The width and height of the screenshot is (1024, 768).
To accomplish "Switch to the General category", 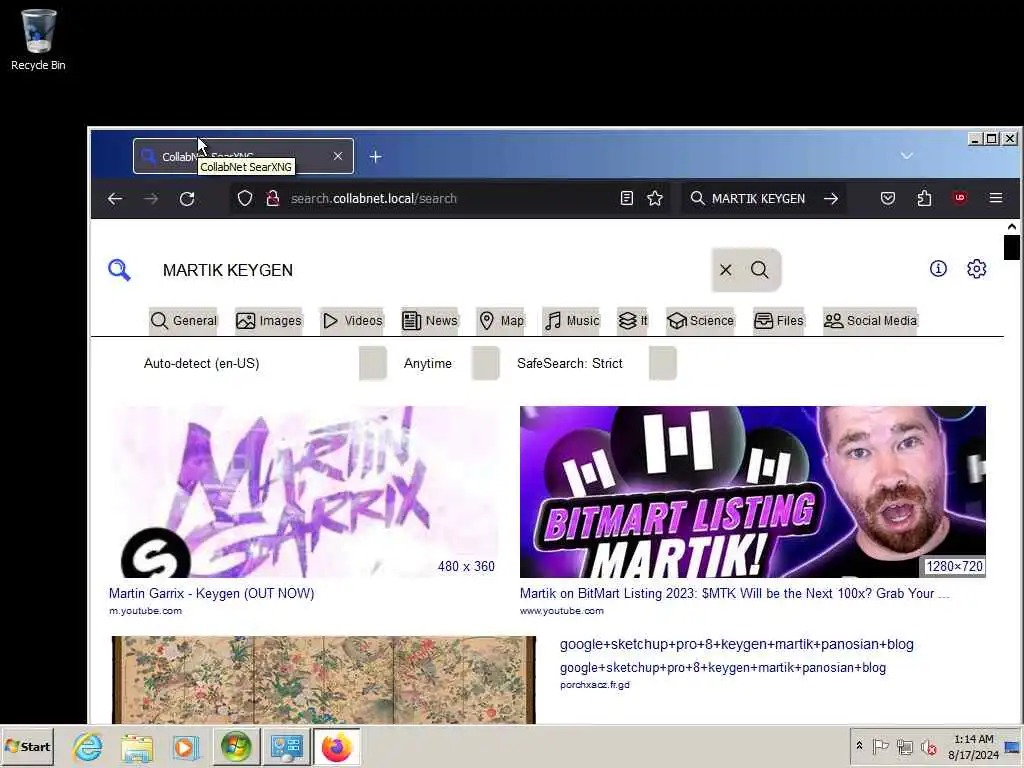I will [184, 321].
